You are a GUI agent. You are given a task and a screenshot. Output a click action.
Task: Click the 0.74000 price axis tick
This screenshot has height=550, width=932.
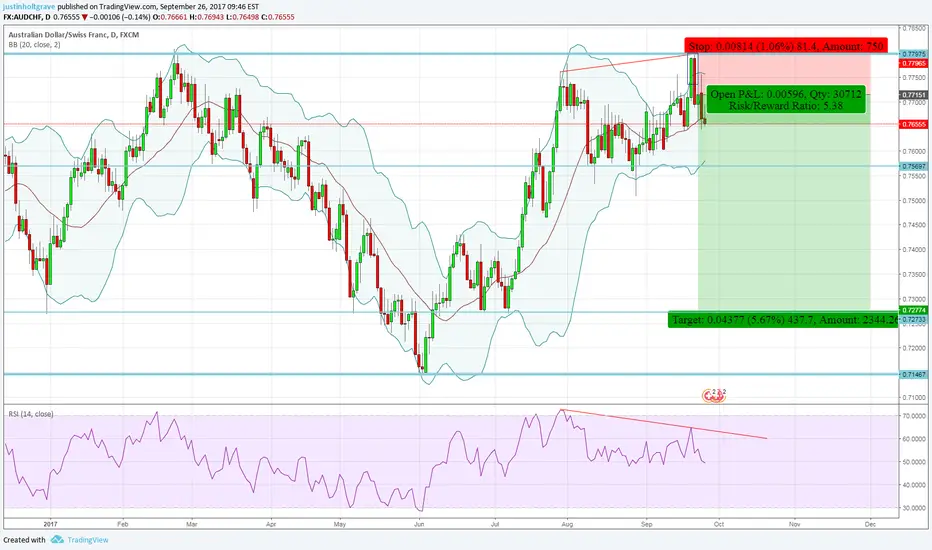915,250
